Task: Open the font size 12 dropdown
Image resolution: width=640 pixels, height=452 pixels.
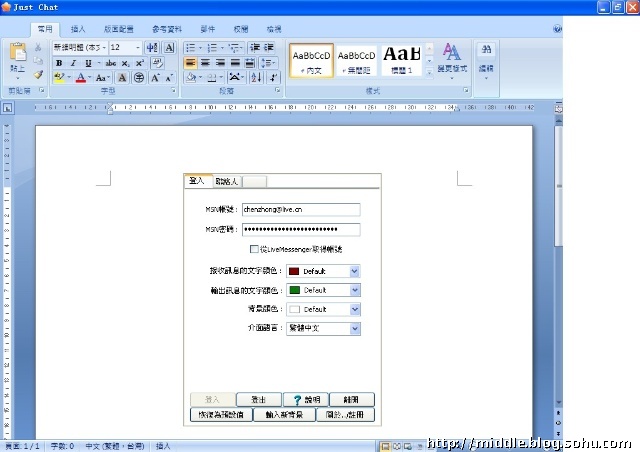Action: [138, 48]
